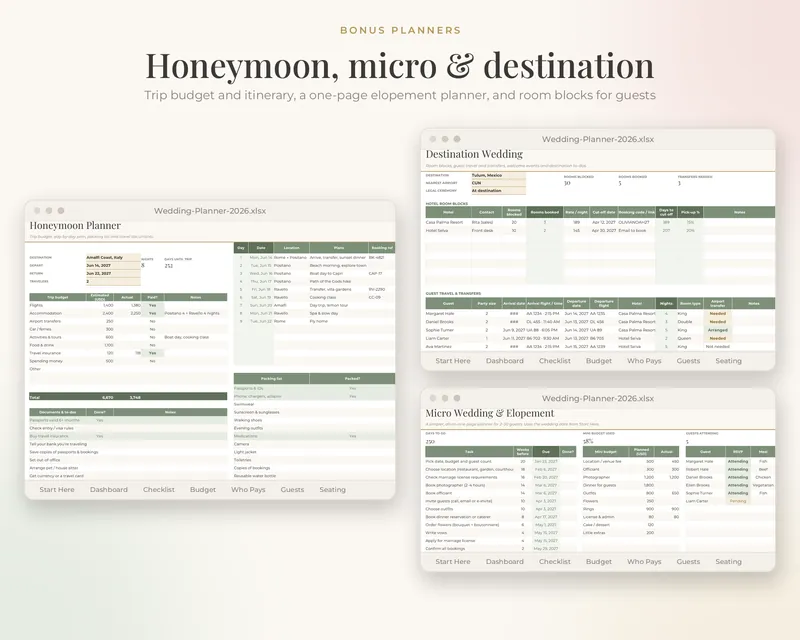This screenshot has width=800, height=640.
Task: Click first window dot of Honeymoon Planner window
Action: pos(37,211)
